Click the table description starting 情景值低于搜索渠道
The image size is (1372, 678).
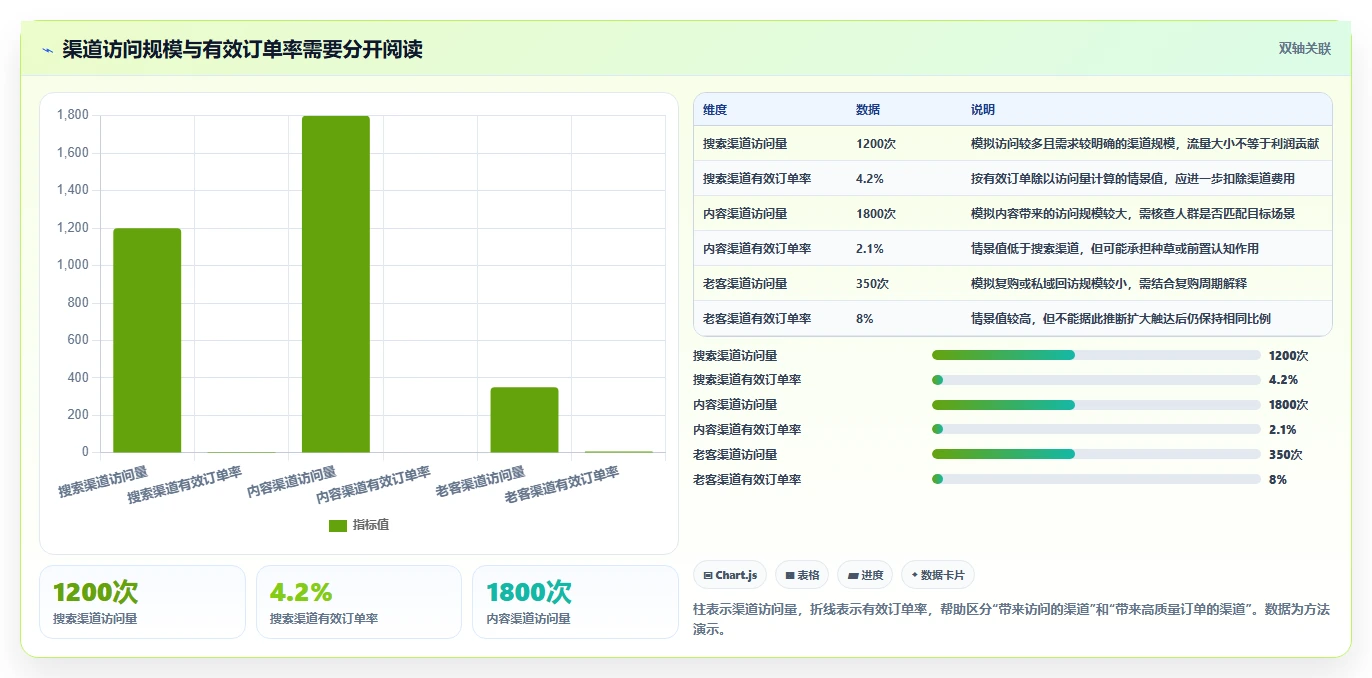click(x=1115, y=249)
